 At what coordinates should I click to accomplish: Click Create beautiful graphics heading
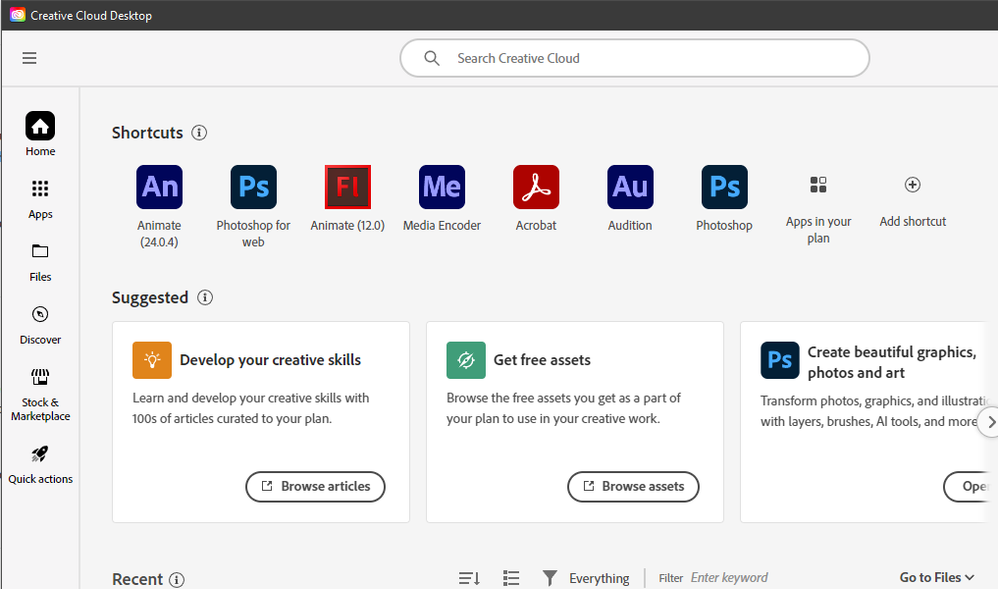point(891,362)
